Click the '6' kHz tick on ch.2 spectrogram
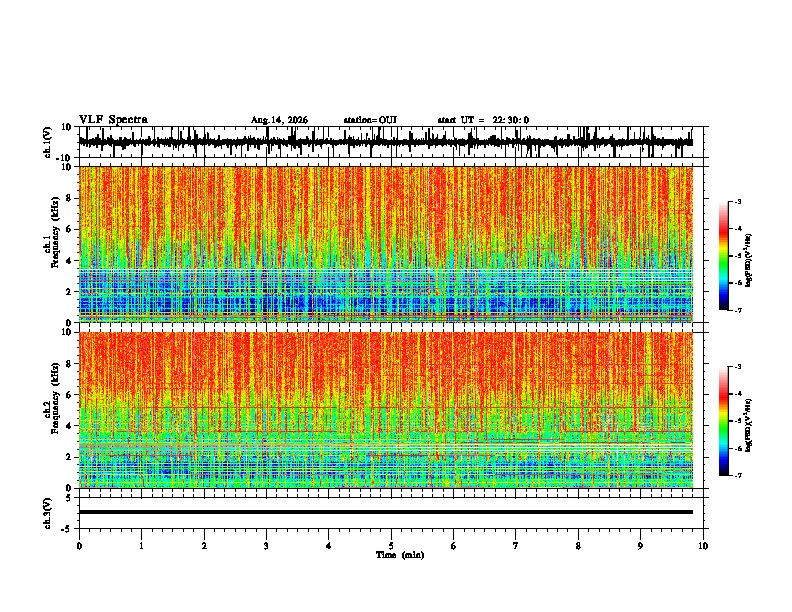This screenshot has width=792, height=612. coord(69,395)
